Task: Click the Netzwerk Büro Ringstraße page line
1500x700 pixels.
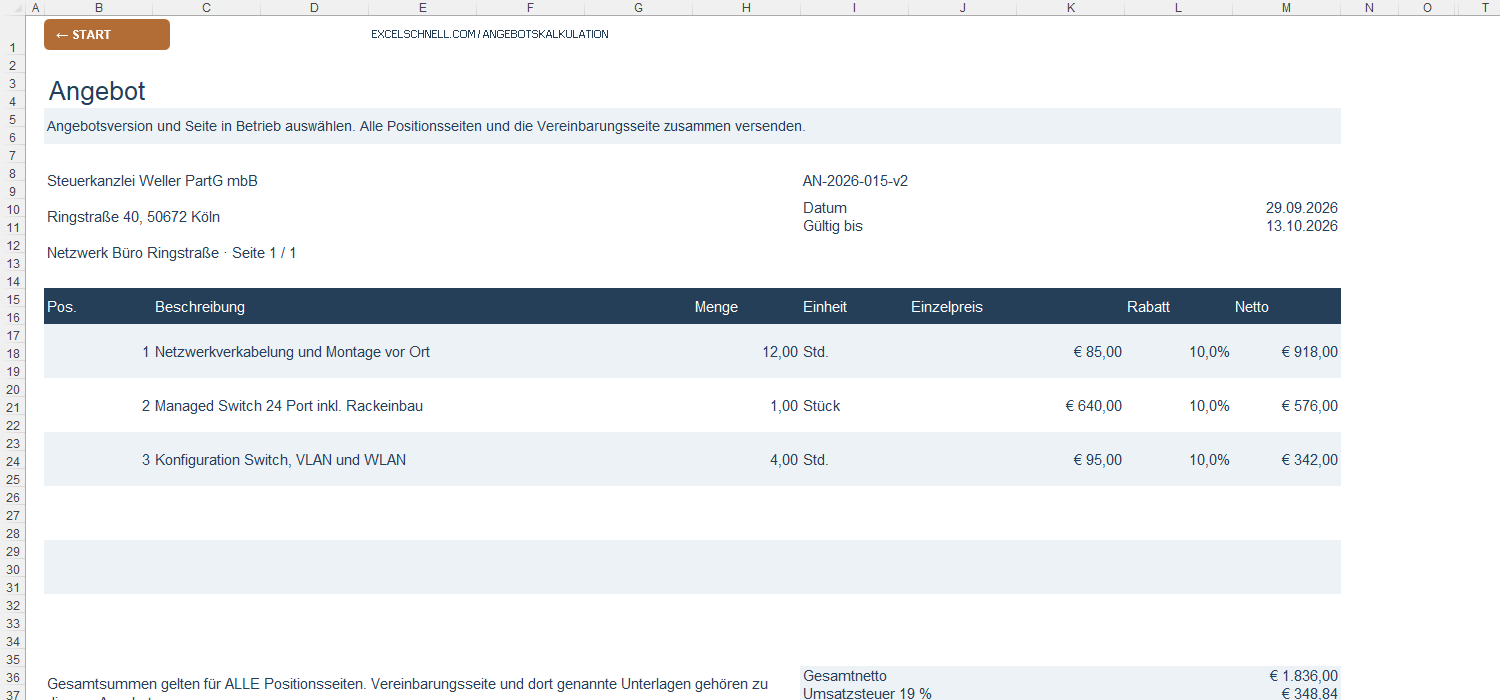Action: pos(172,253)
